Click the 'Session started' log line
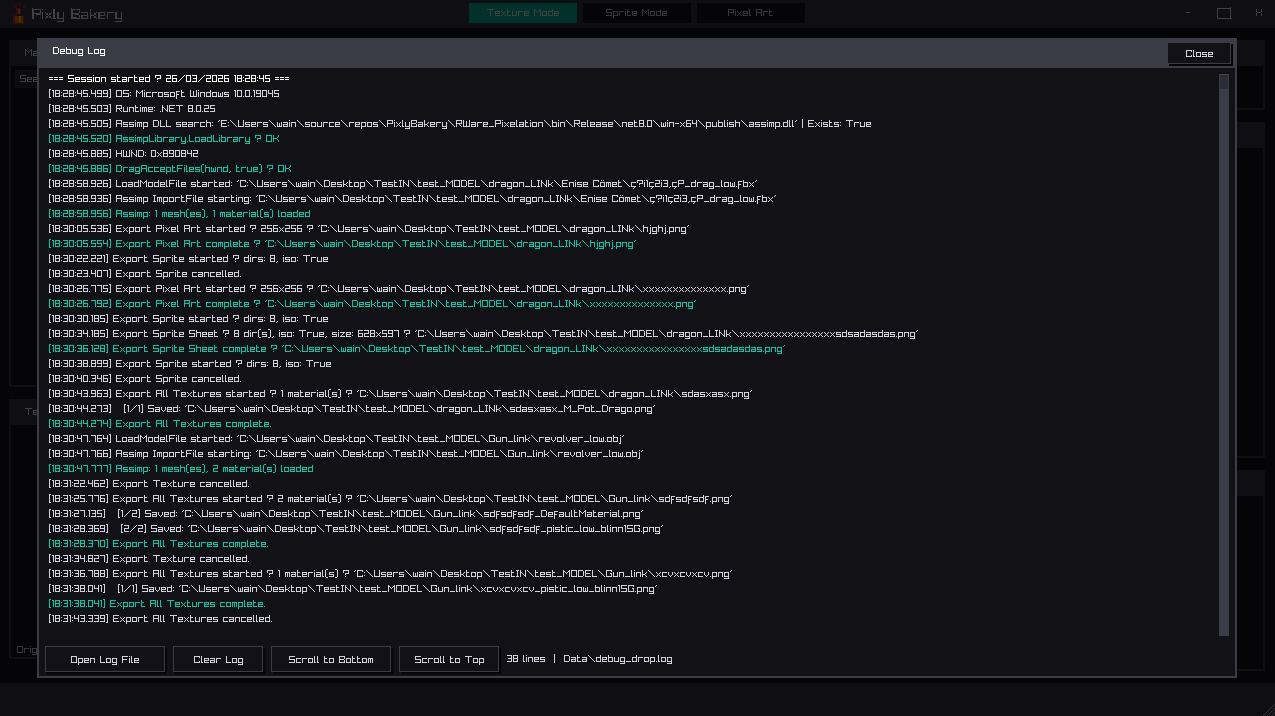The height and width of the screenshot is (716, 1275). [x=168, y=79]
